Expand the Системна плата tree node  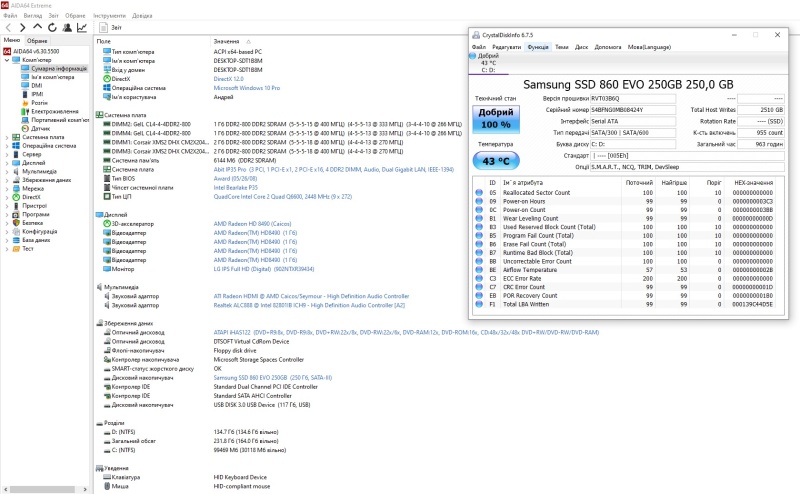pos(7,137)
